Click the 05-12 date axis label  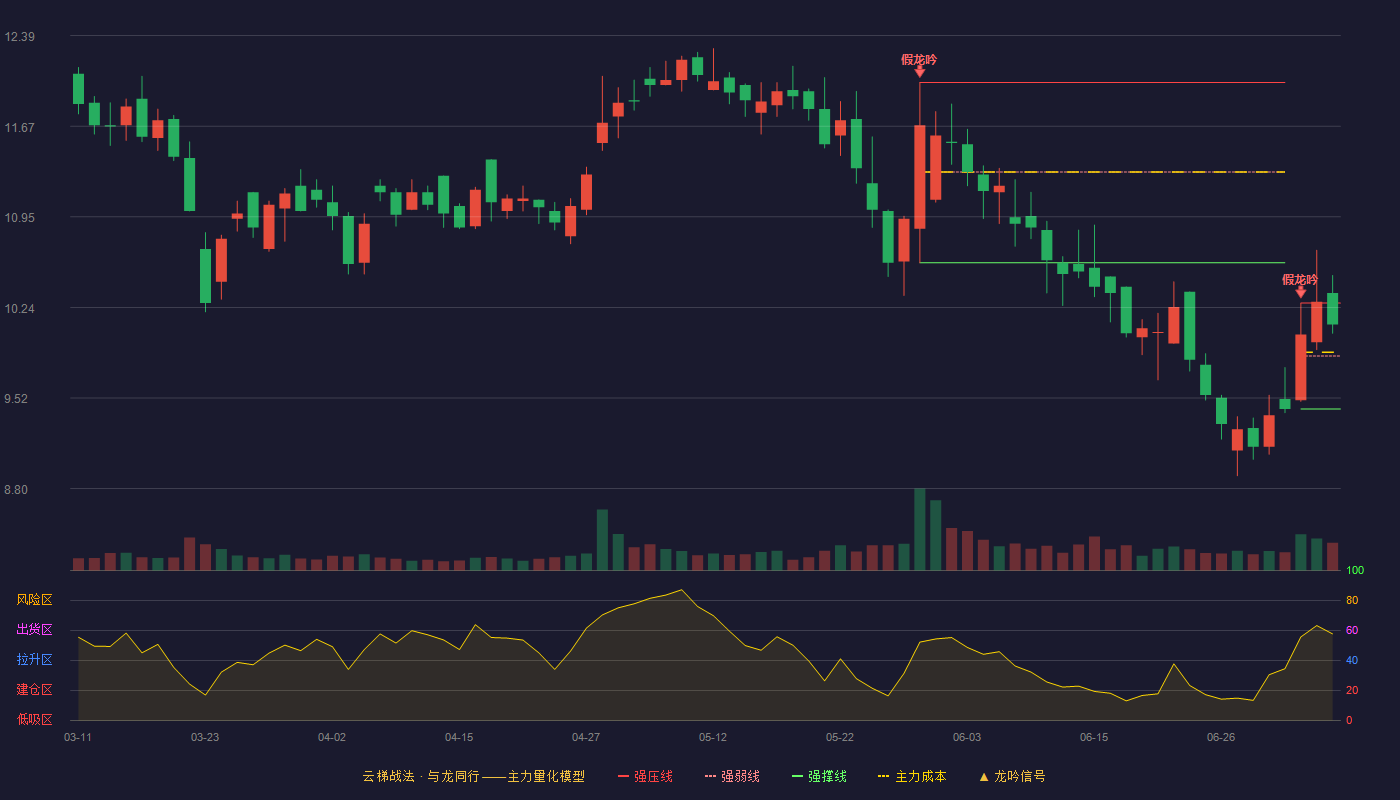click(x=713, y=737)
